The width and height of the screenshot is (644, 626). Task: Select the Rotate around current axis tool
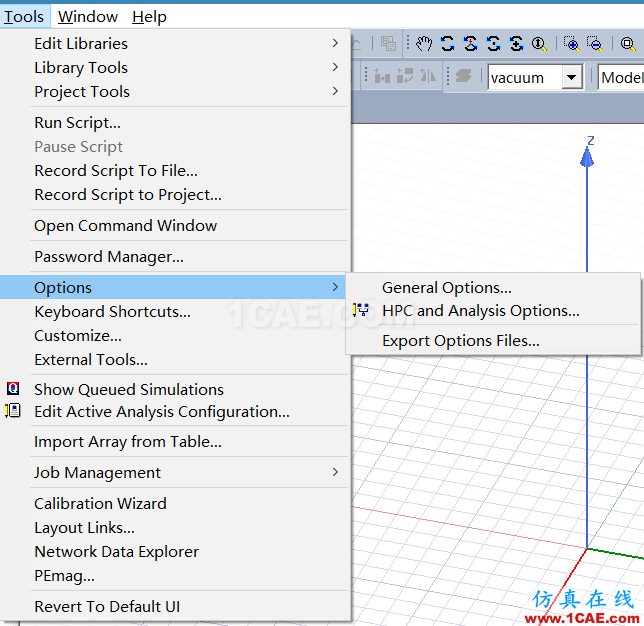point(470,43)
